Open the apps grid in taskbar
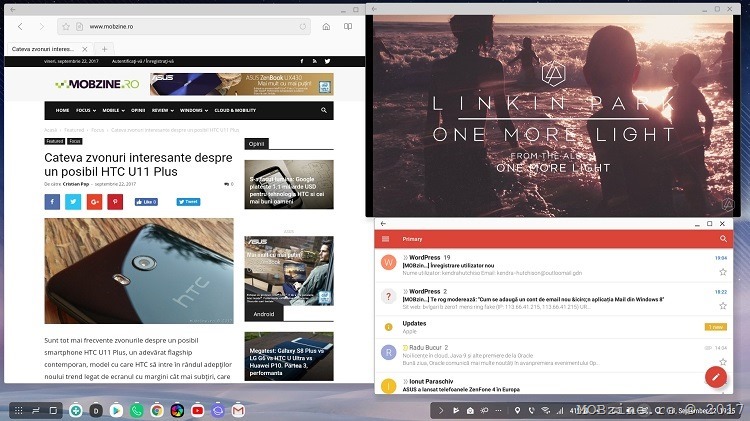 pyautogui.click(x=18, y=410)
